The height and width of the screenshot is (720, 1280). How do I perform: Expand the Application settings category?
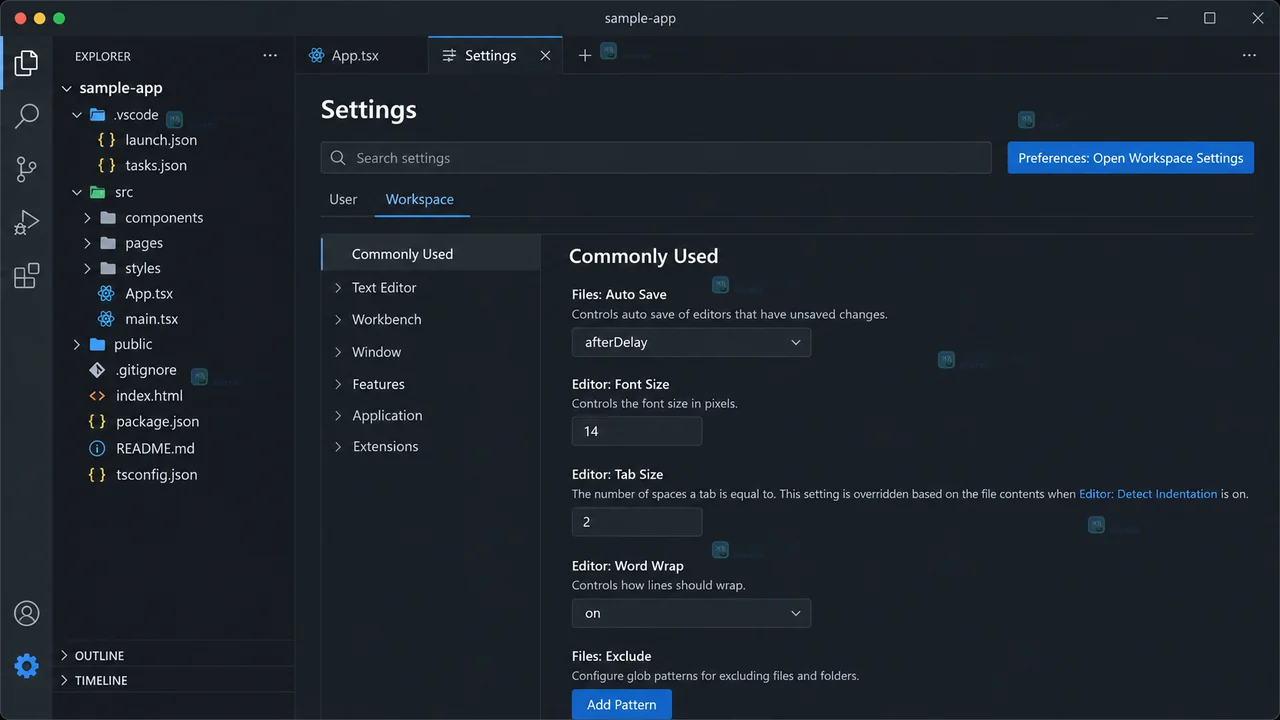(337, 416)
